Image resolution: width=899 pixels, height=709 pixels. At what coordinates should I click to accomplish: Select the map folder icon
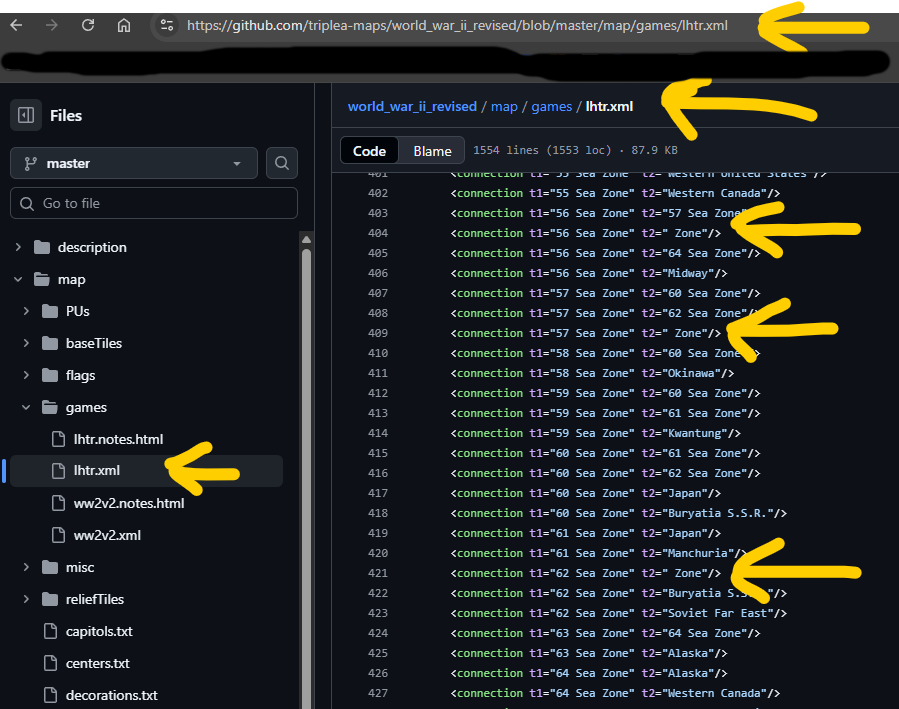pyautogui.click(x=42, y=279)
